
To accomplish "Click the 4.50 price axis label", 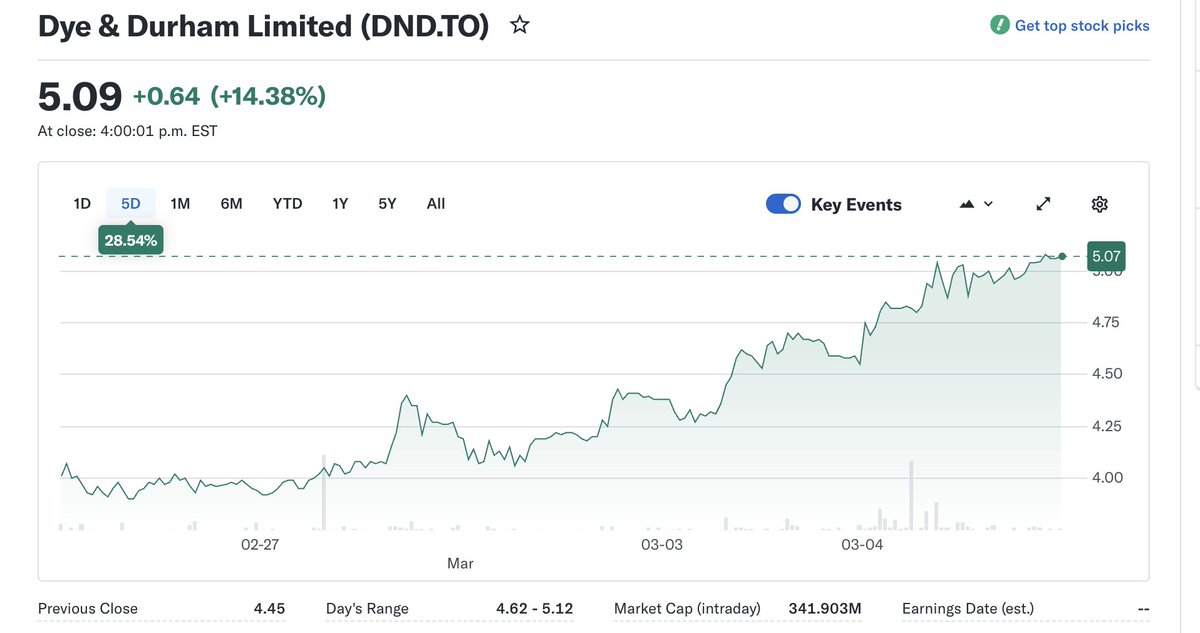I will [1105, 374].
